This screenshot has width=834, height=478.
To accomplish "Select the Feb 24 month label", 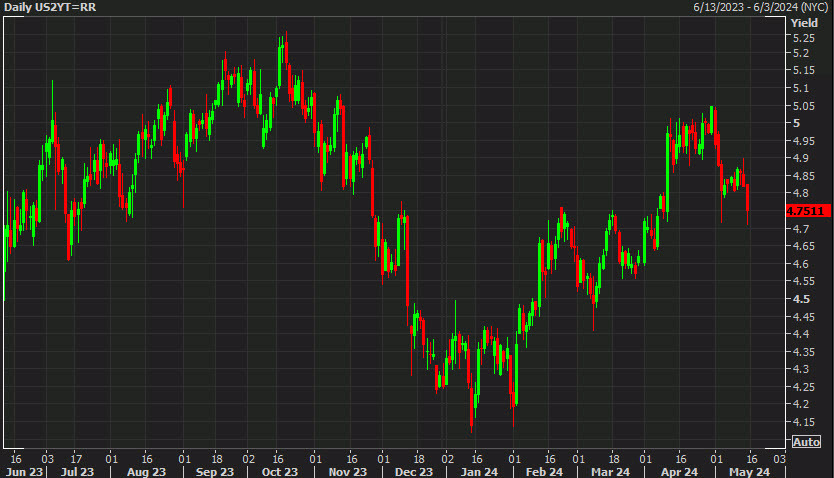I will coord(544,472).
